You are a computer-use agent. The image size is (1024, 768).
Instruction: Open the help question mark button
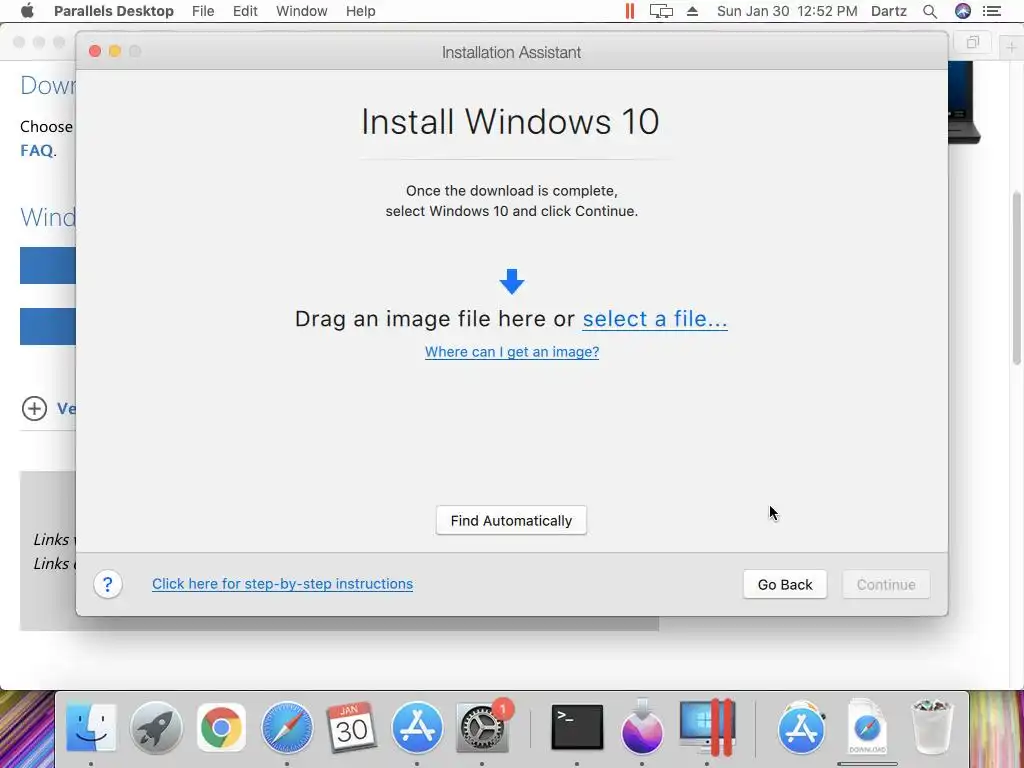[108, 584]
